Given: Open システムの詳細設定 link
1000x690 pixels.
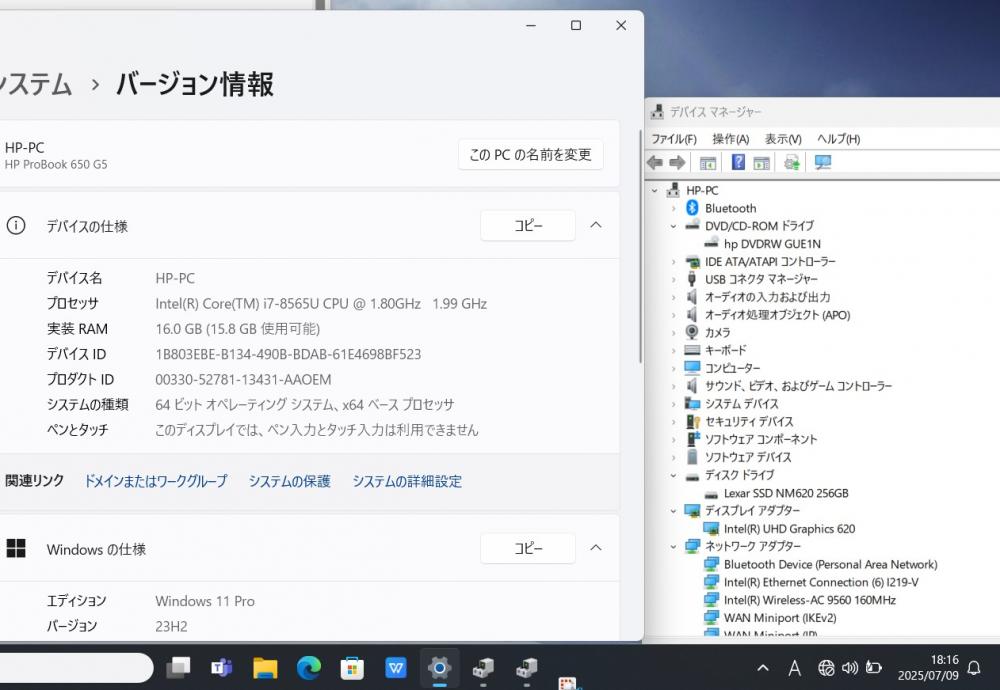Looking at the screenshot, I should [x=407, y=481].
